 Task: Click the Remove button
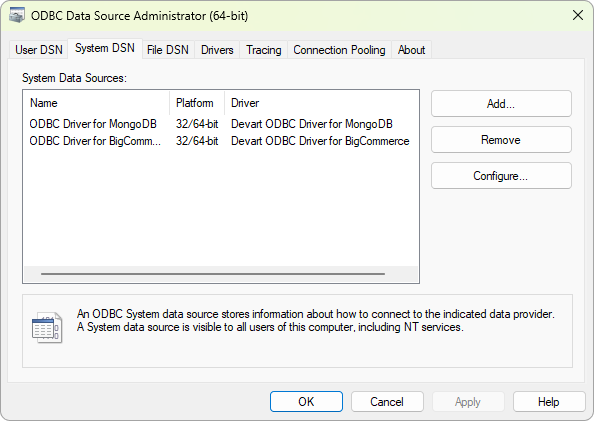coord(501,140)
